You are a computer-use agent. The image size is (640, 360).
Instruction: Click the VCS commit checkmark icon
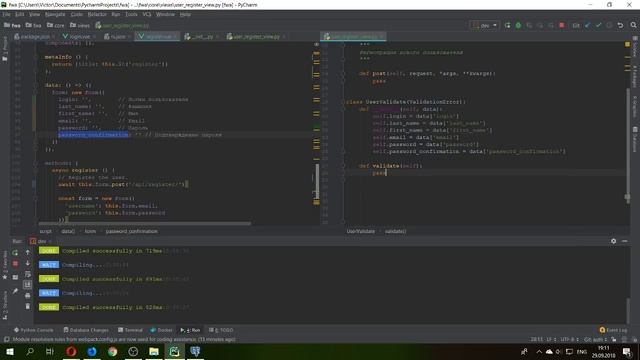tap(598, 25)
